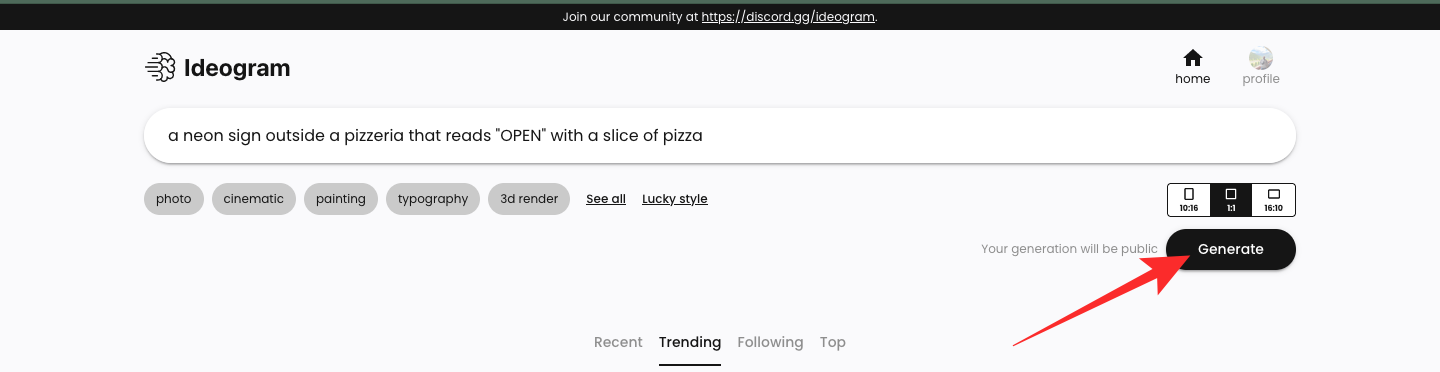Click the Ideogram brain logo icon
The width and height of the screenshot is (1440, 372).
point(160,67)
